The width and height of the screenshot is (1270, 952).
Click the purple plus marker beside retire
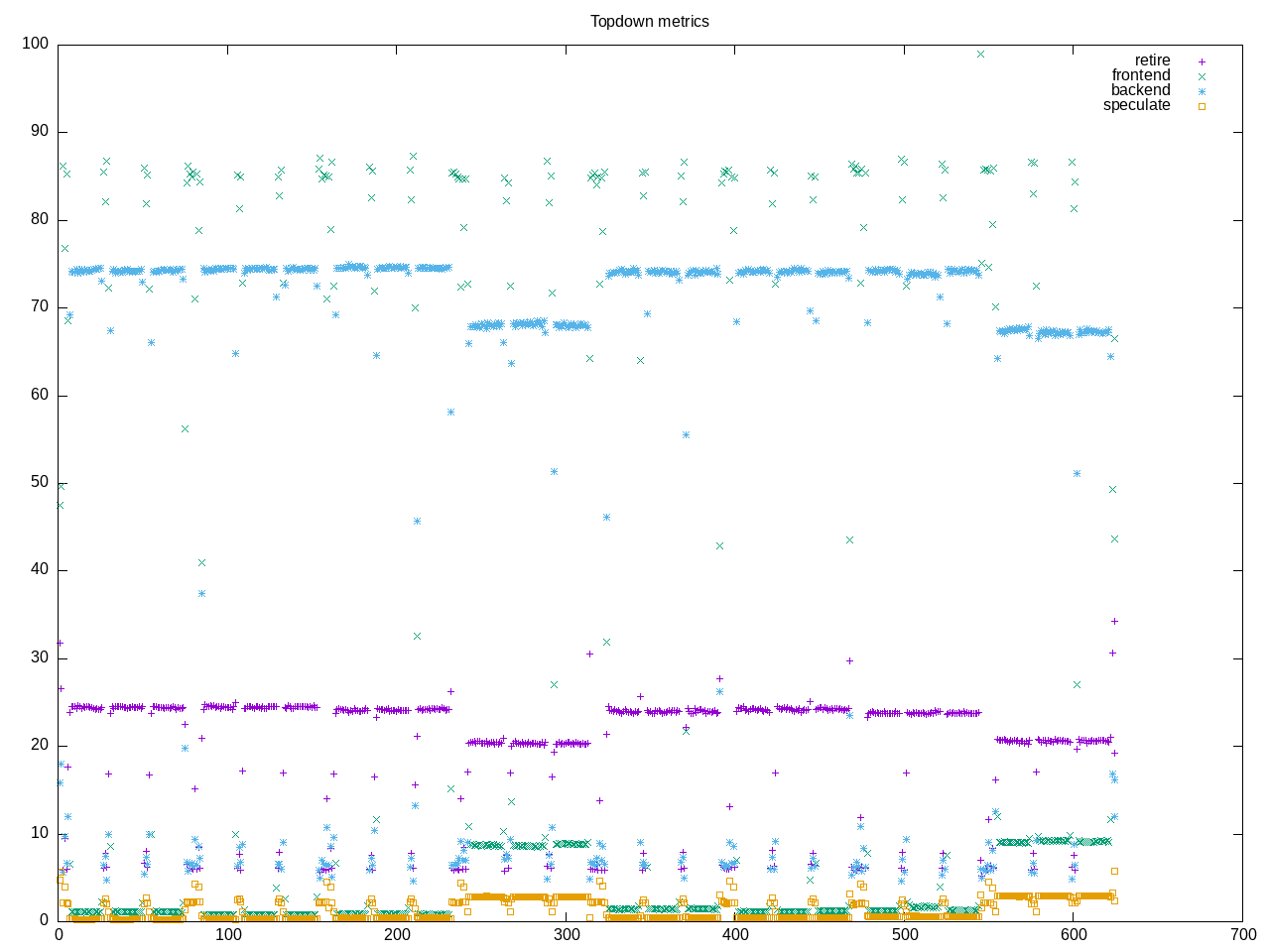[1202, 61]
